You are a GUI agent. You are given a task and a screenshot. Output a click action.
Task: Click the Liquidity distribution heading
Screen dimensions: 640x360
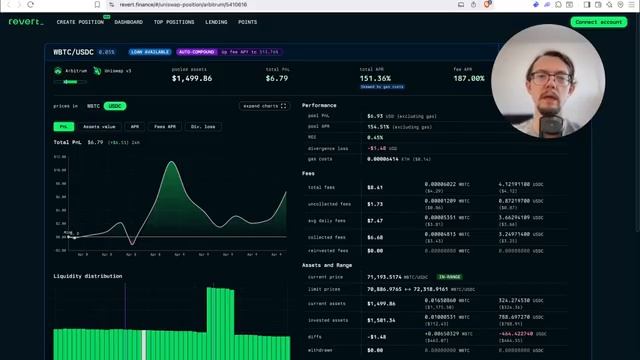88,276
